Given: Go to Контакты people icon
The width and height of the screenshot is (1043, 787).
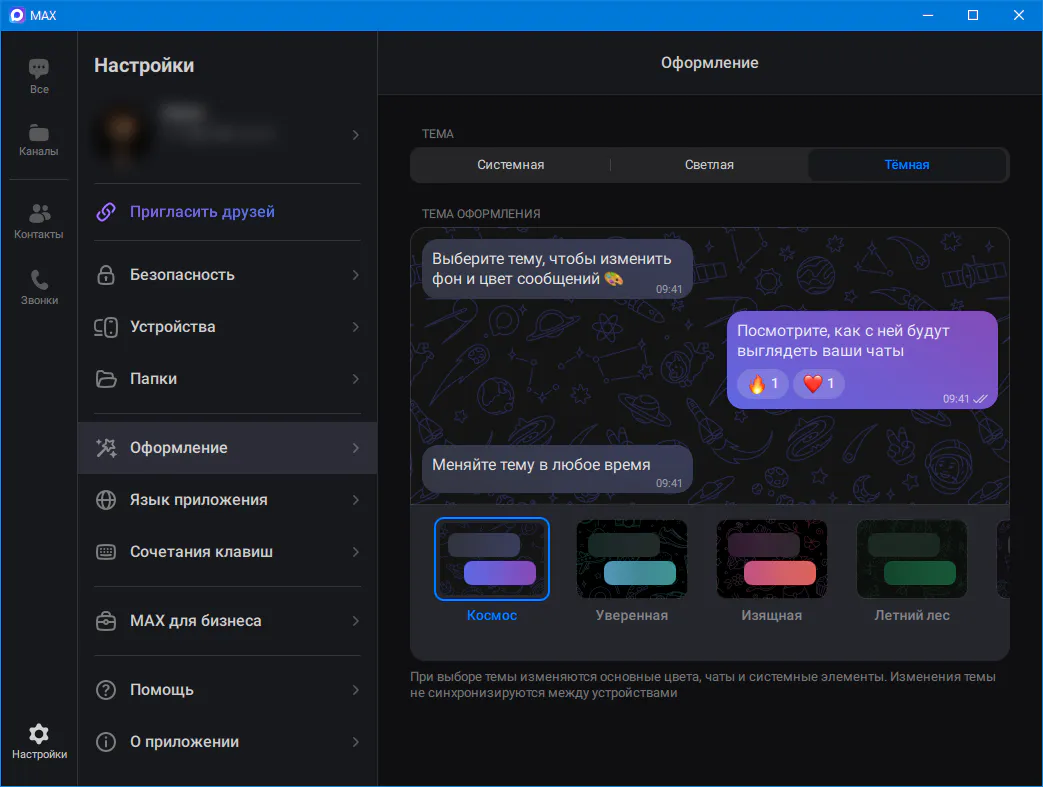Looking at the screenshot, I should [39, 214].
